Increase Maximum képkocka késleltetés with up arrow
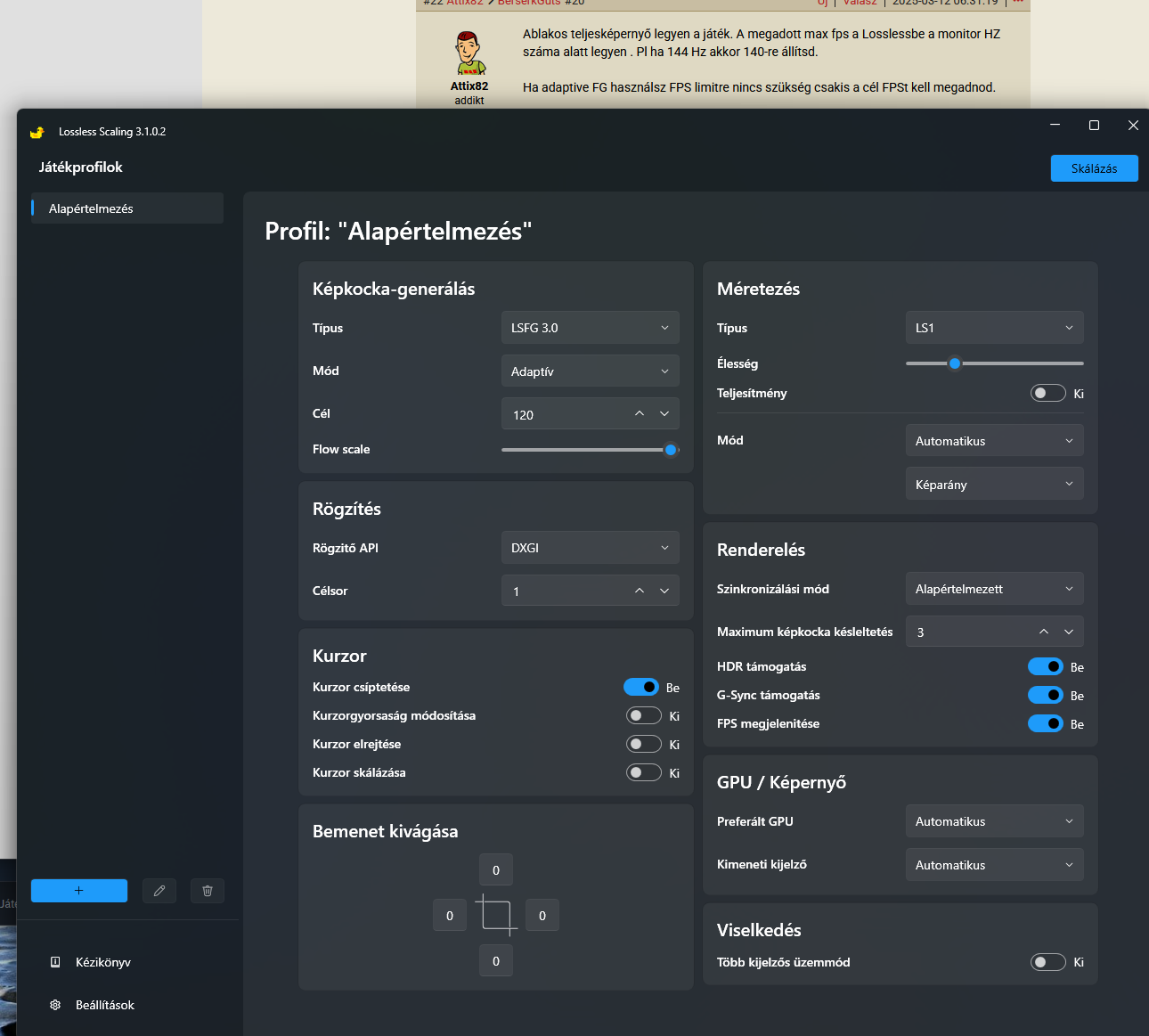 click(x=1044, y=632)
